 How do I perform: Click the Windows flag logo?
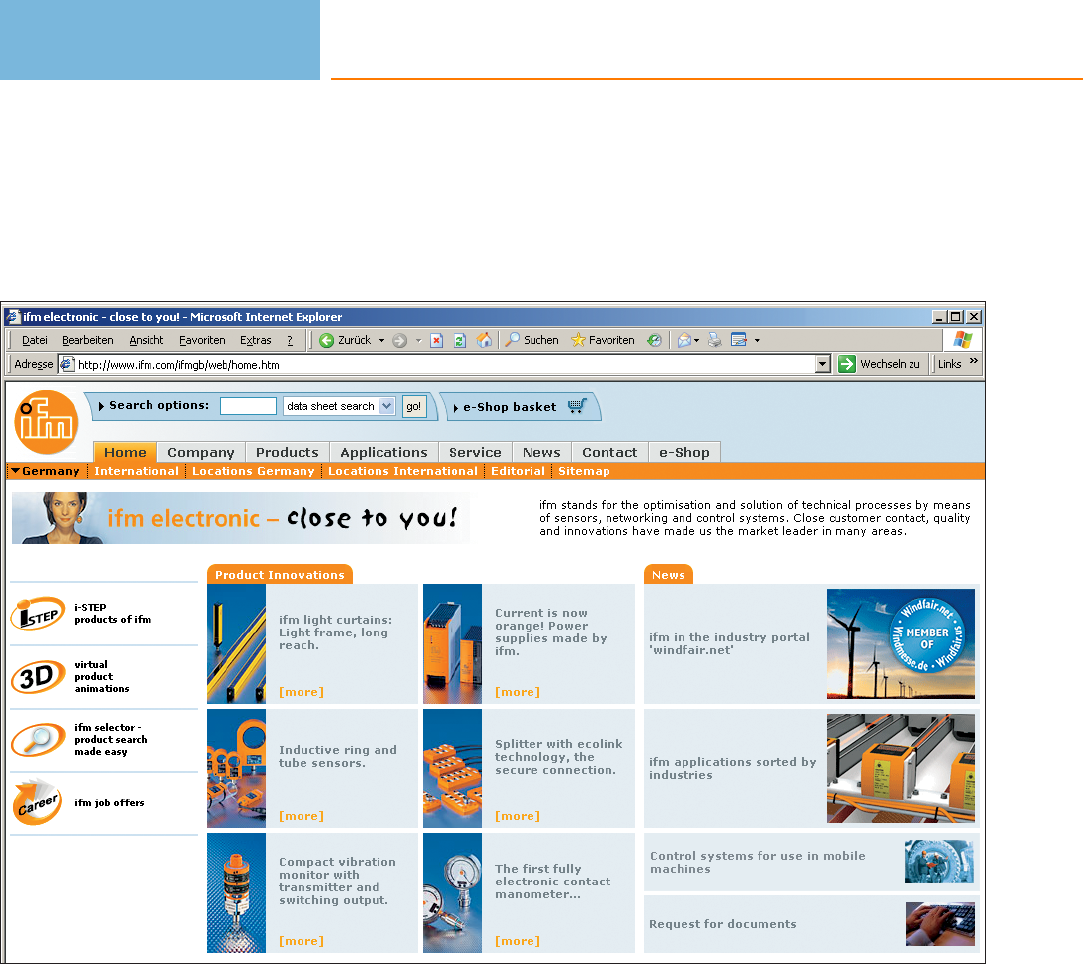963,340
